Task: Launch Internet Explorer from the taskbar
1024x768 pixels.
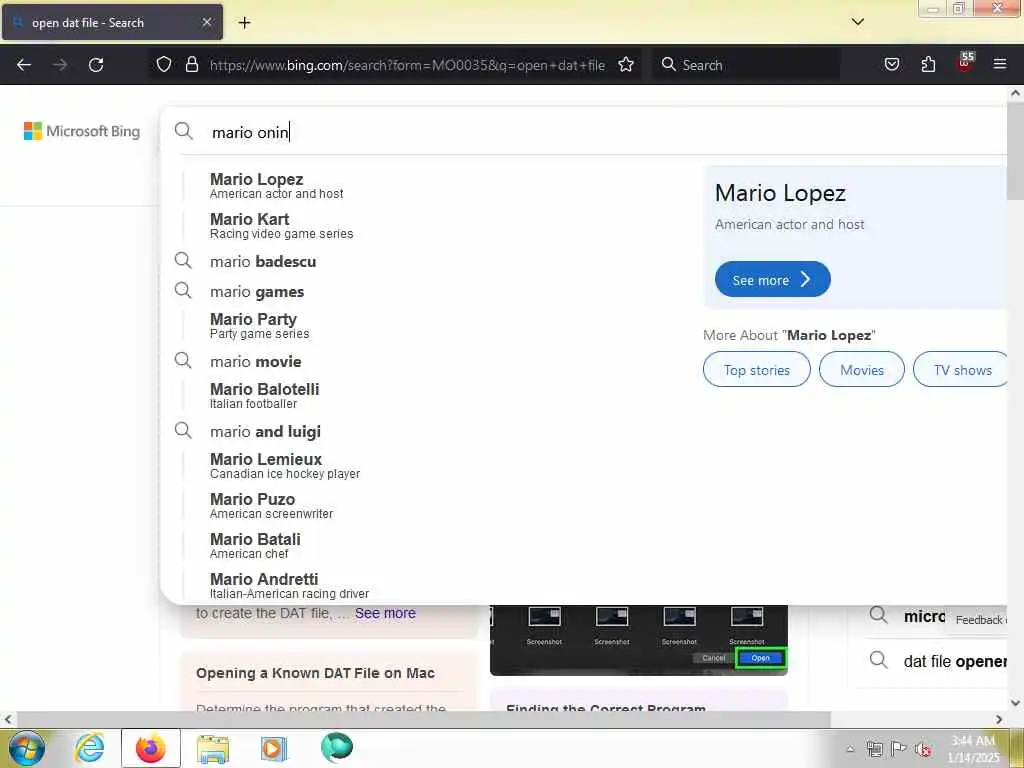Action: pyautogui.click(x=89, y=748)
